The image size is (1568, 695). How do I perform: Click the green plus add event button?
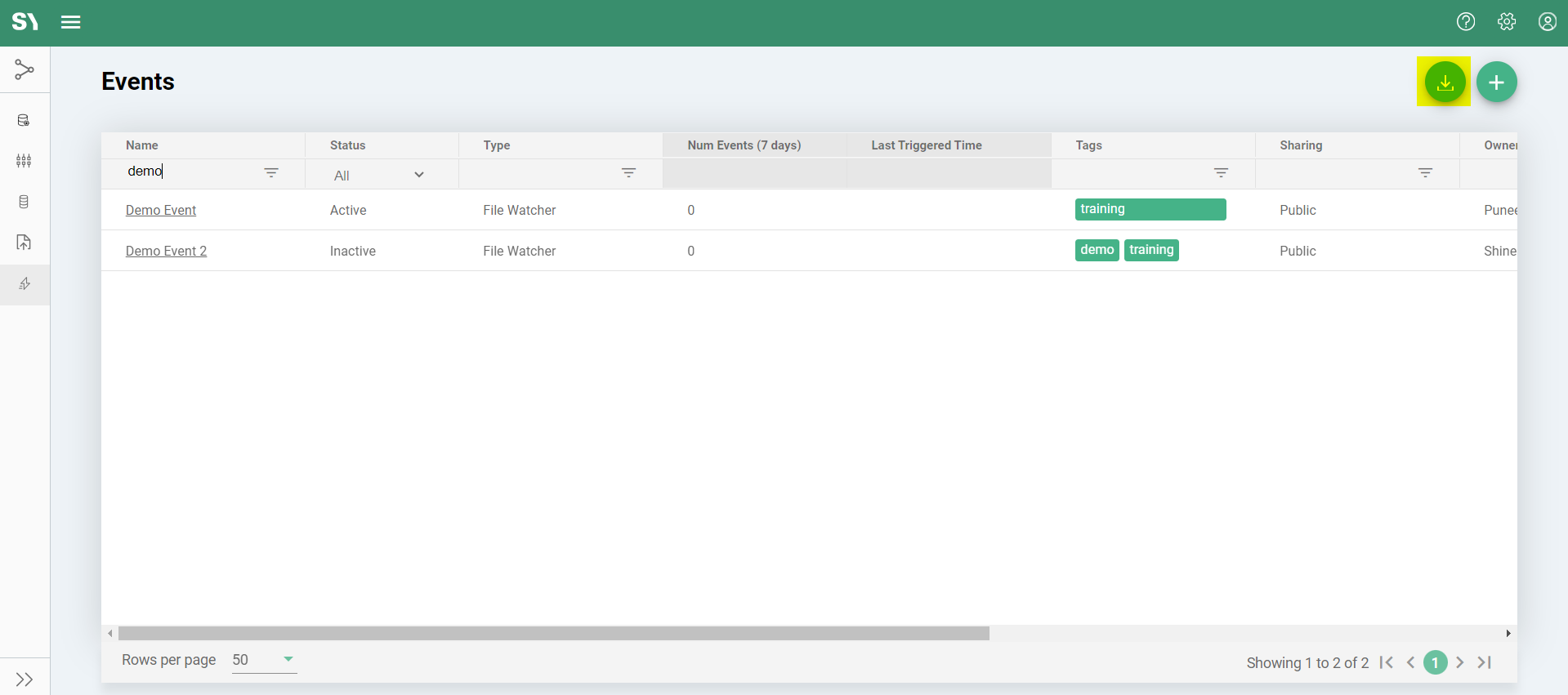pos(1496,82)
